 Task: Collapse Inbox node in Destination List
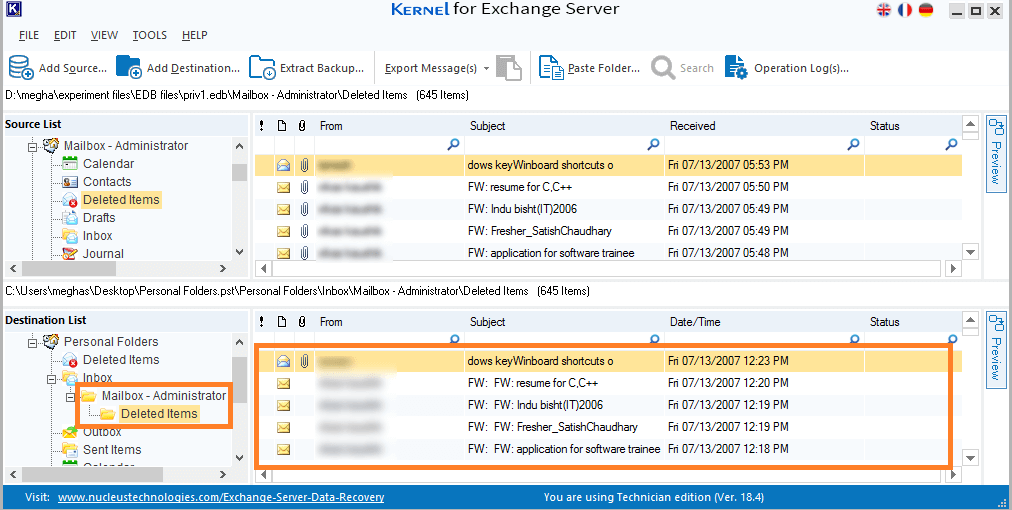click(x=51, y=379)
